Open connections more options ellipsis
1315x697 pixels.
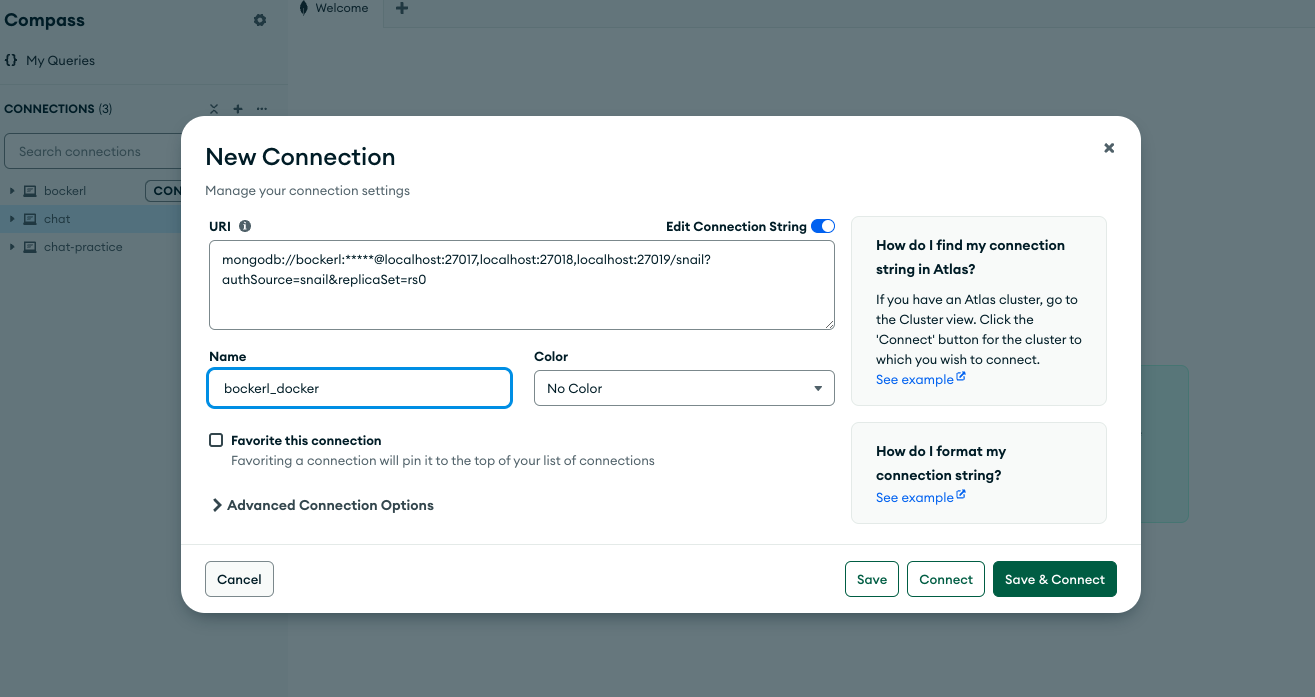[262, 109]
